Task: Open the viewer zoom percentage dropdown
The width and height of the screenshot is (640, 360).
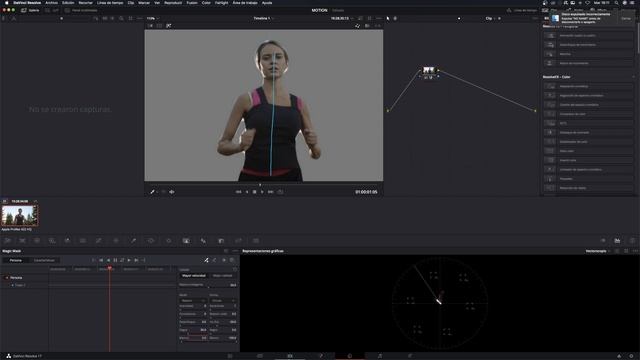Action: 153,18
